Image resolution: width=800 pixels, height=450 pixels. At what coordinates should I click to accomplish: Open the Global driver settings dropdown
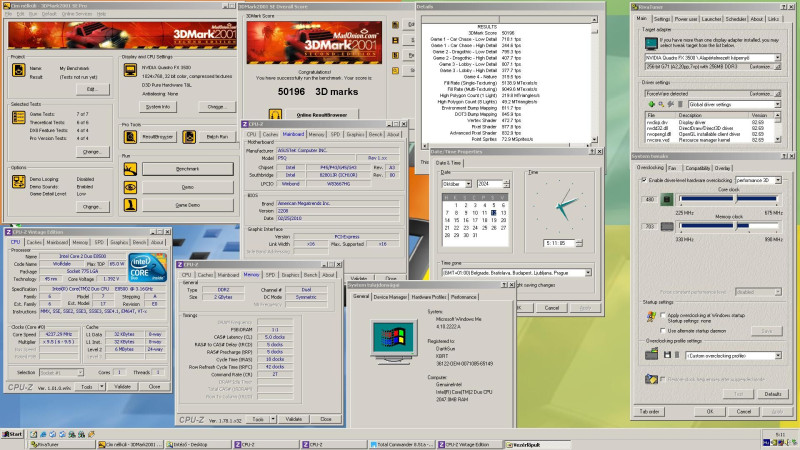coord(778,104)
